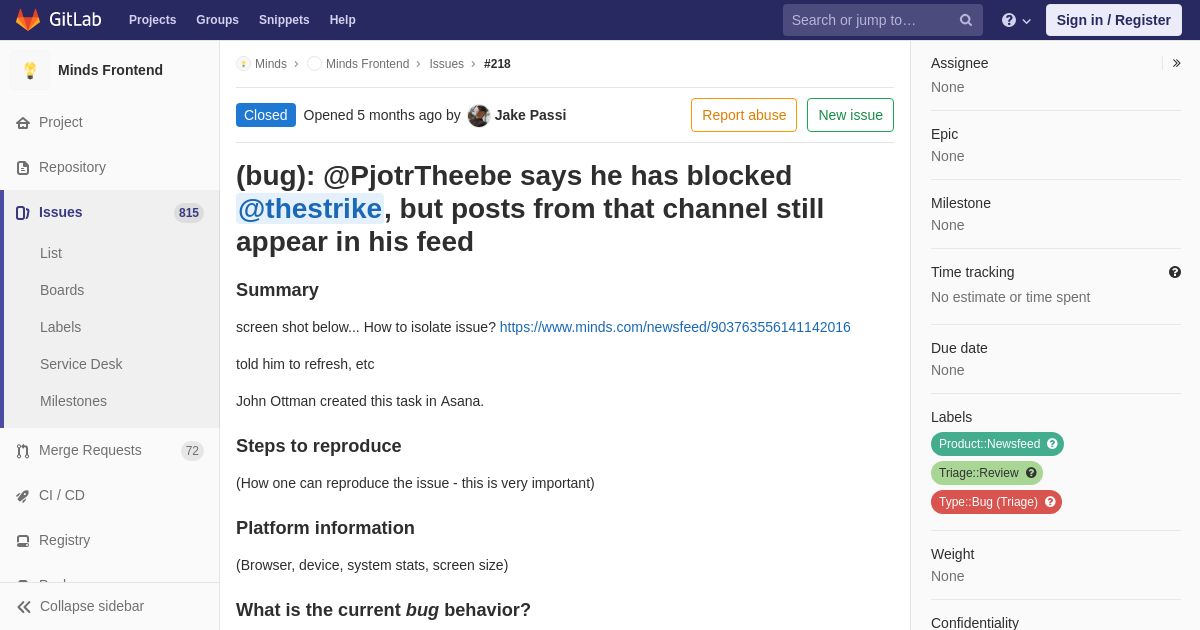
Task: Open the Merge Requests sidebar item
Action: tap(110, 450)
